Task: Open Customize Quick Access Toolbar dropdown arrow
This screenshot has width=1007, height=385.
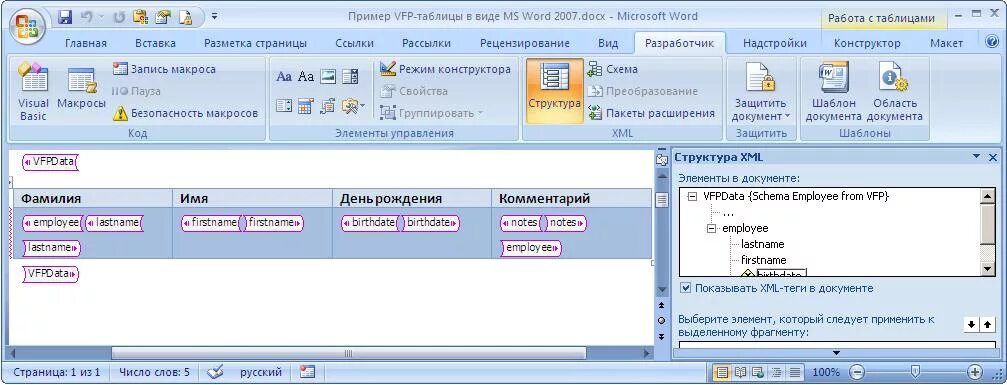Action: coord(215,16)
